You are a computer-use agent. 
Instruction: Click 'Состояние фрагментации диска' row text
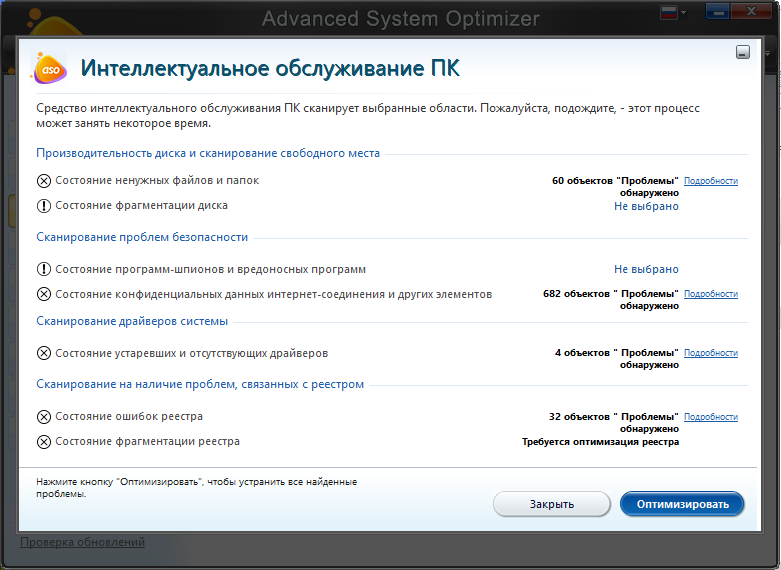[141, 205]
